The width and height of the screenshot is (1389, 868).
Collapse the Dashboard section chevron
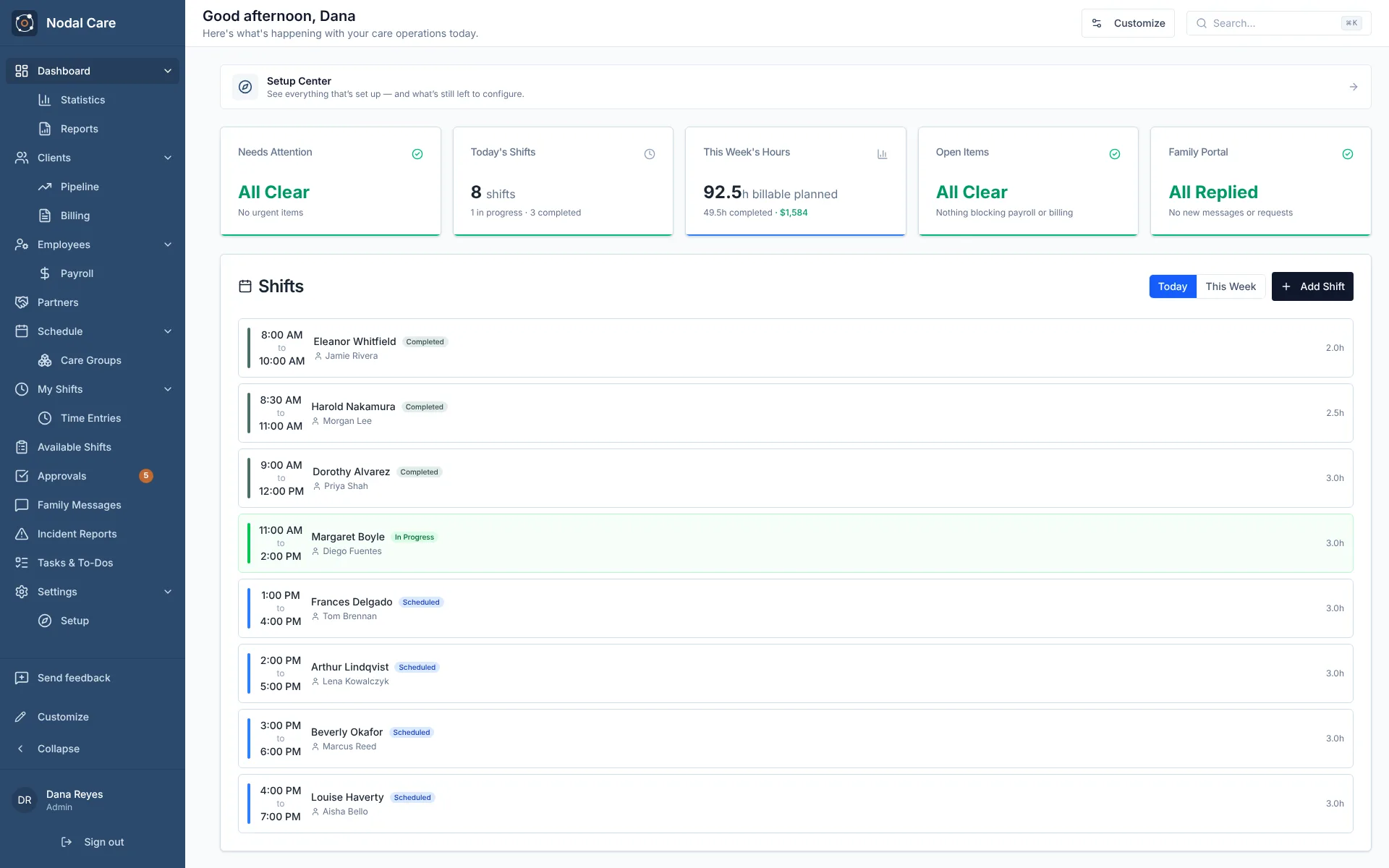[x=168, y=71]
